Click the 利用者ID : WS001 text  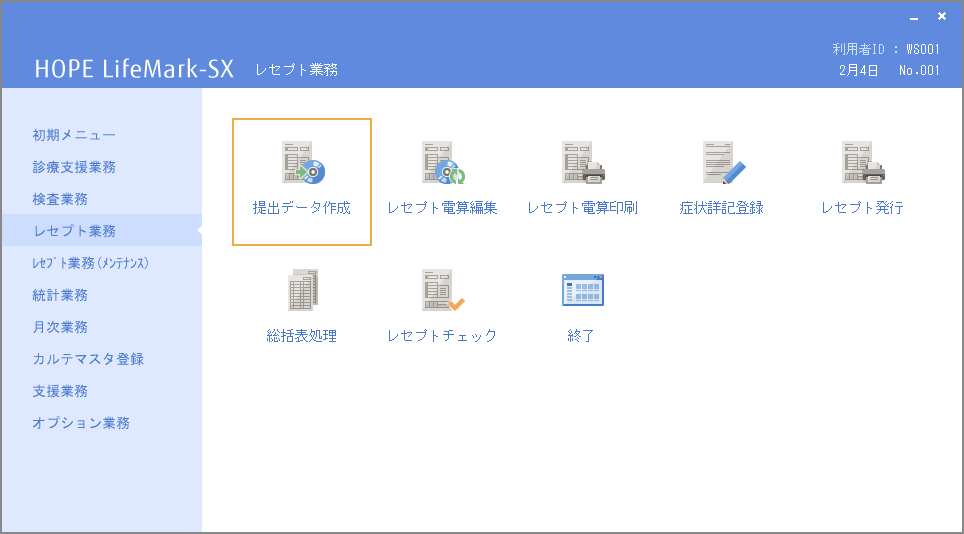[x=886, y=49]
